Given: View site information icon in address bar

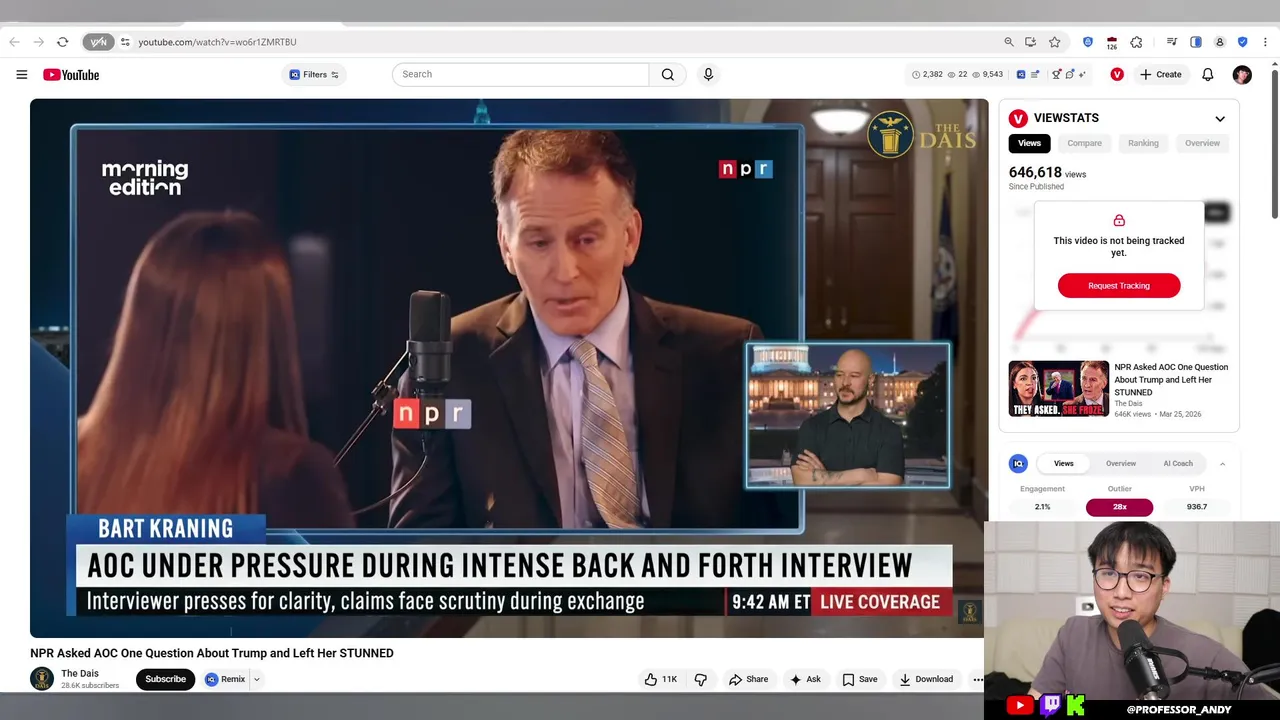Looking at the screenshot, I should click(125, 42).
